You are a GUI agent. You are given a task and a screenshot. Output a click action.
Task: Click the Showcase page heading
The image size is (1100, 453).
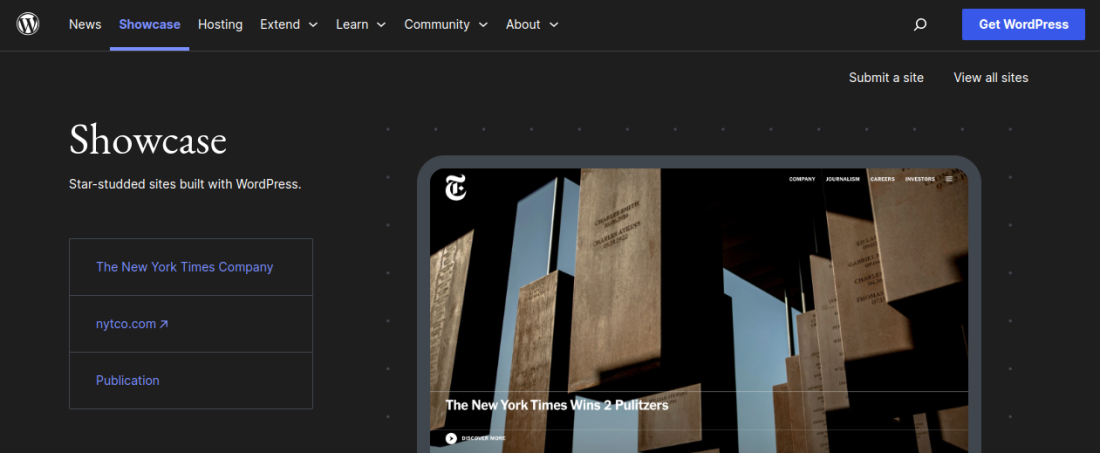point(148,140)
